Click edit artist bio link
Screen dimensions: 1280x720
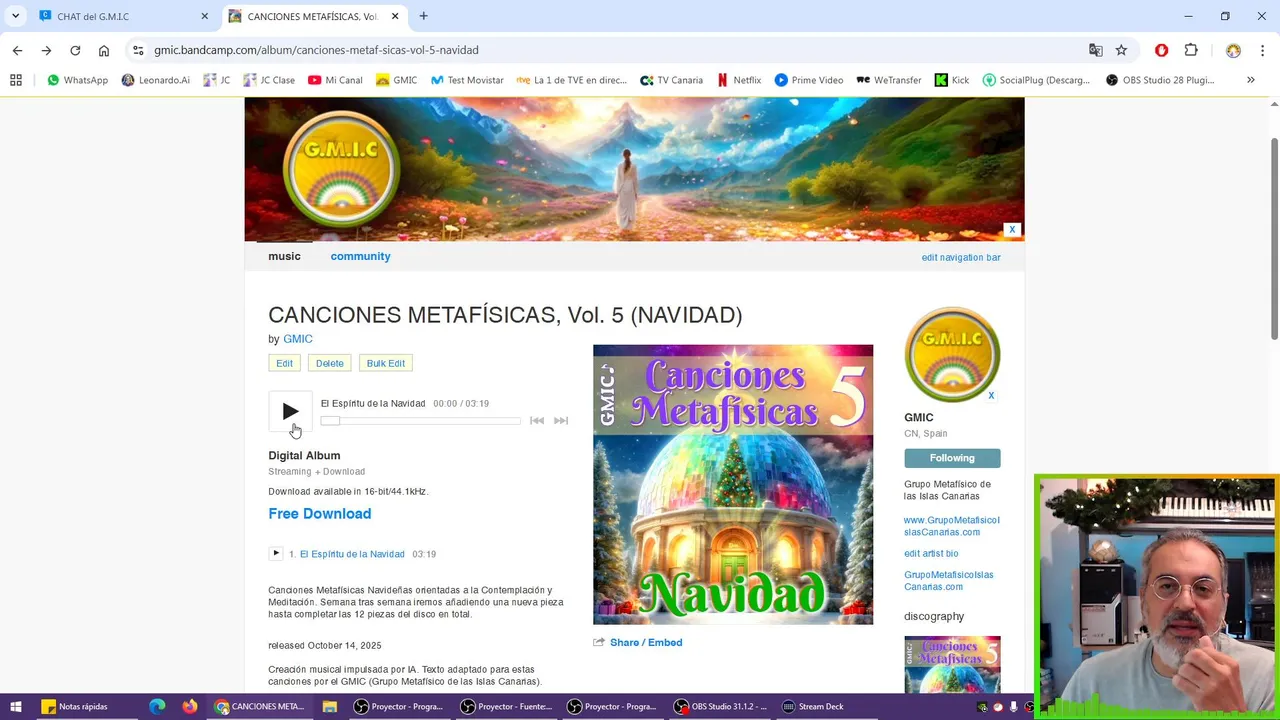931,553
